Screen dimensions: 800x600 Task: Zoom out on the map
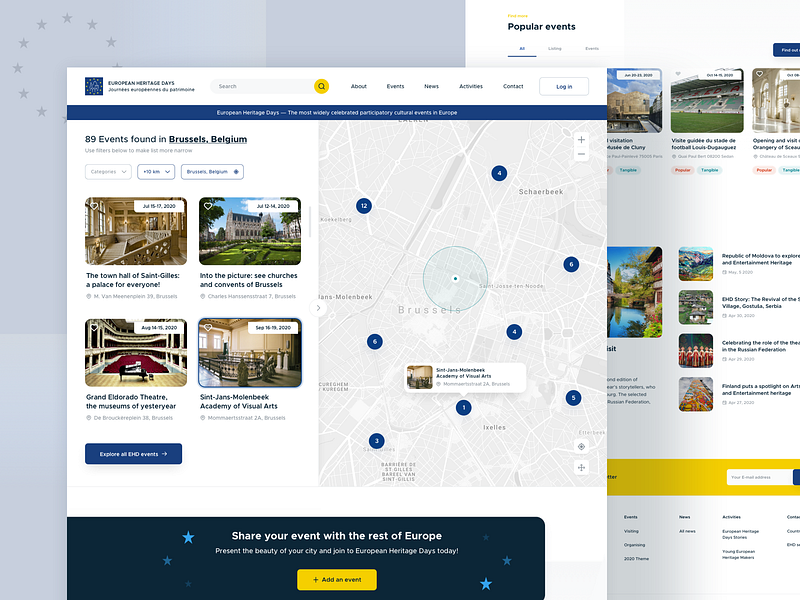[x=581, y=154]
